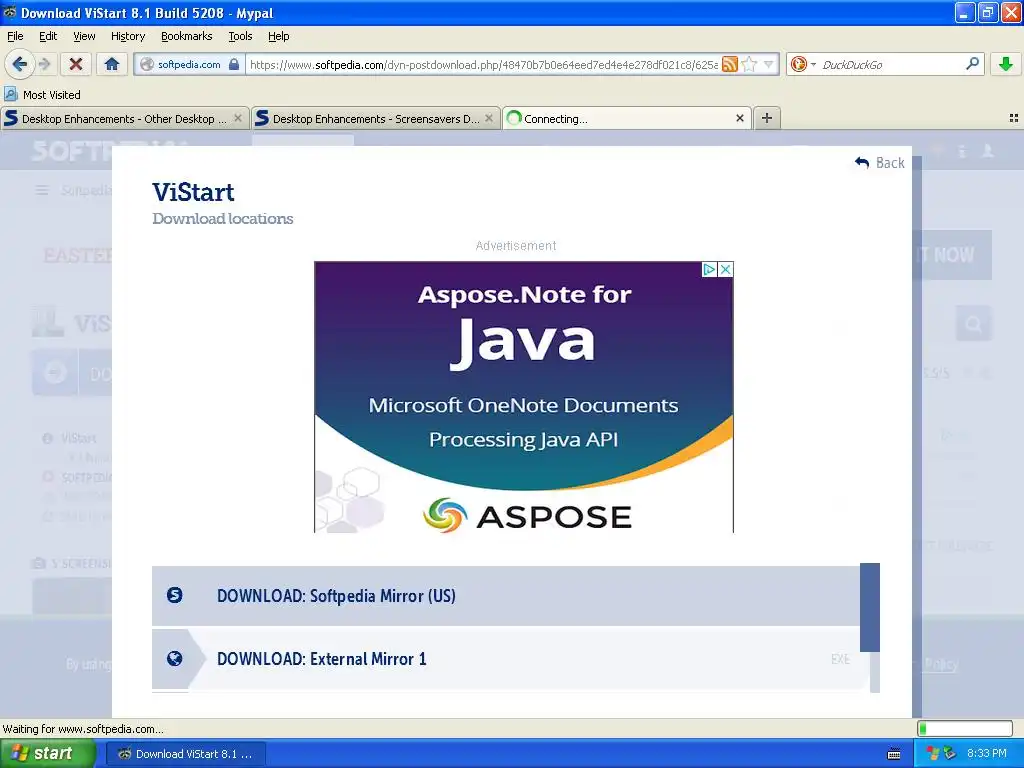
Task: Open the URL history dropdown arrow
Action: click(x=769, y=64)
